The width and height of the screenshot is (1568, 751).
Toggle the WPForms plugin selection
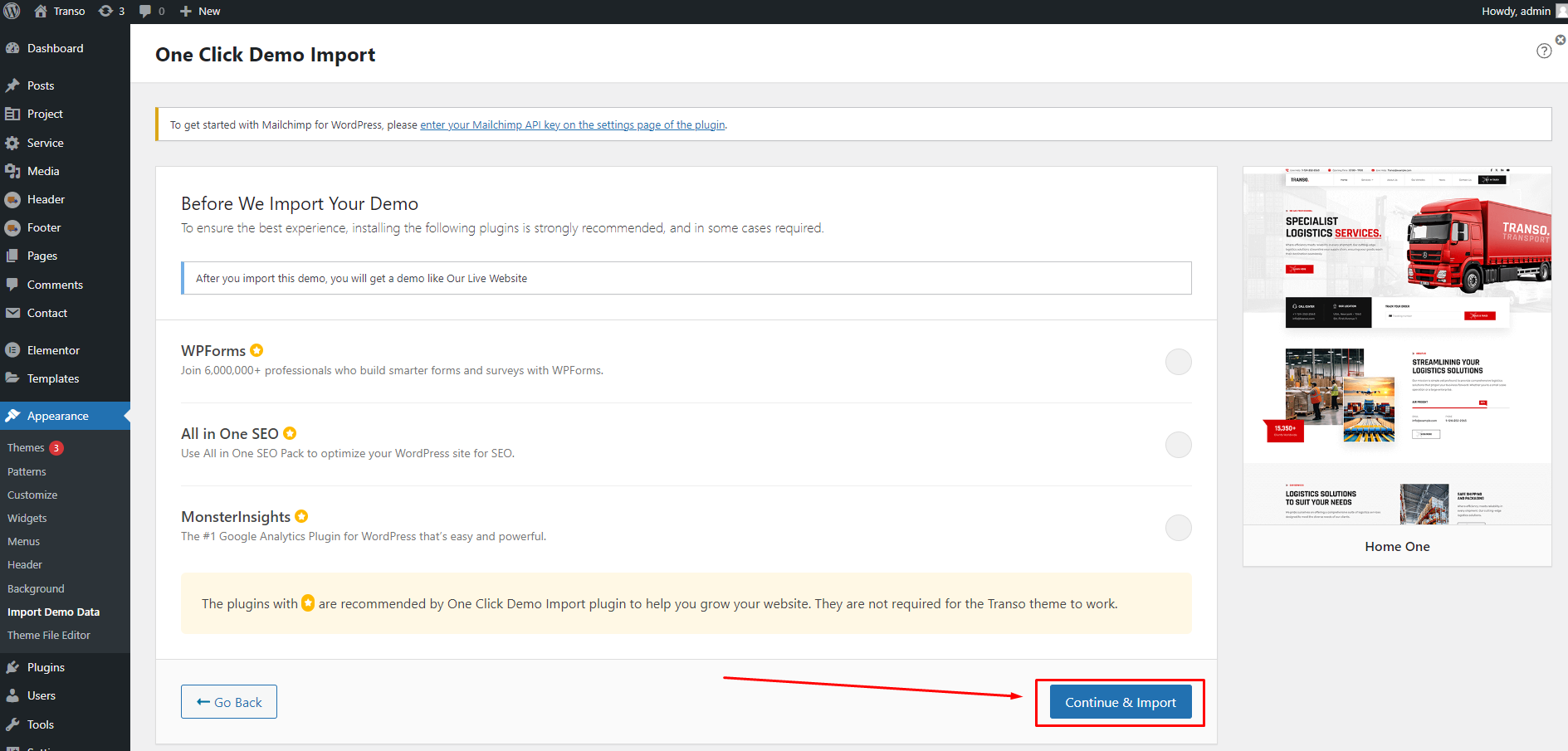1179,362
